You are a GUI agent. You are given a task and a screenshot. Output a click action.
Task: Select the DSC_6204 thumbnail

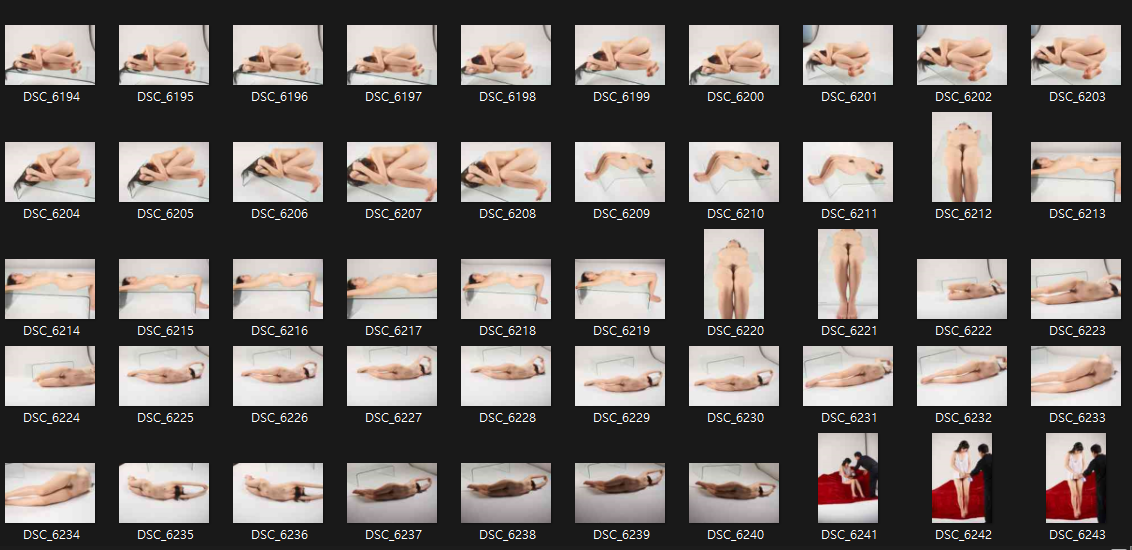[x=50, y=172]
